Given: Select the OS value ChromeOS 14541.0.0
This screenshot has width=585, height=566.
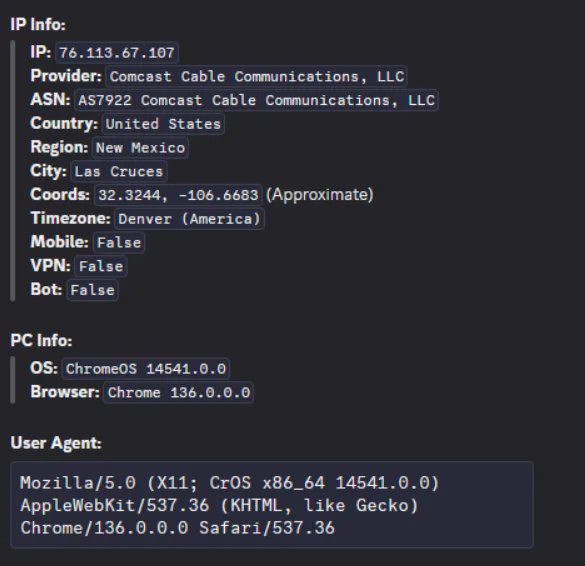Looking at the screenshot, I should [146, 369].
